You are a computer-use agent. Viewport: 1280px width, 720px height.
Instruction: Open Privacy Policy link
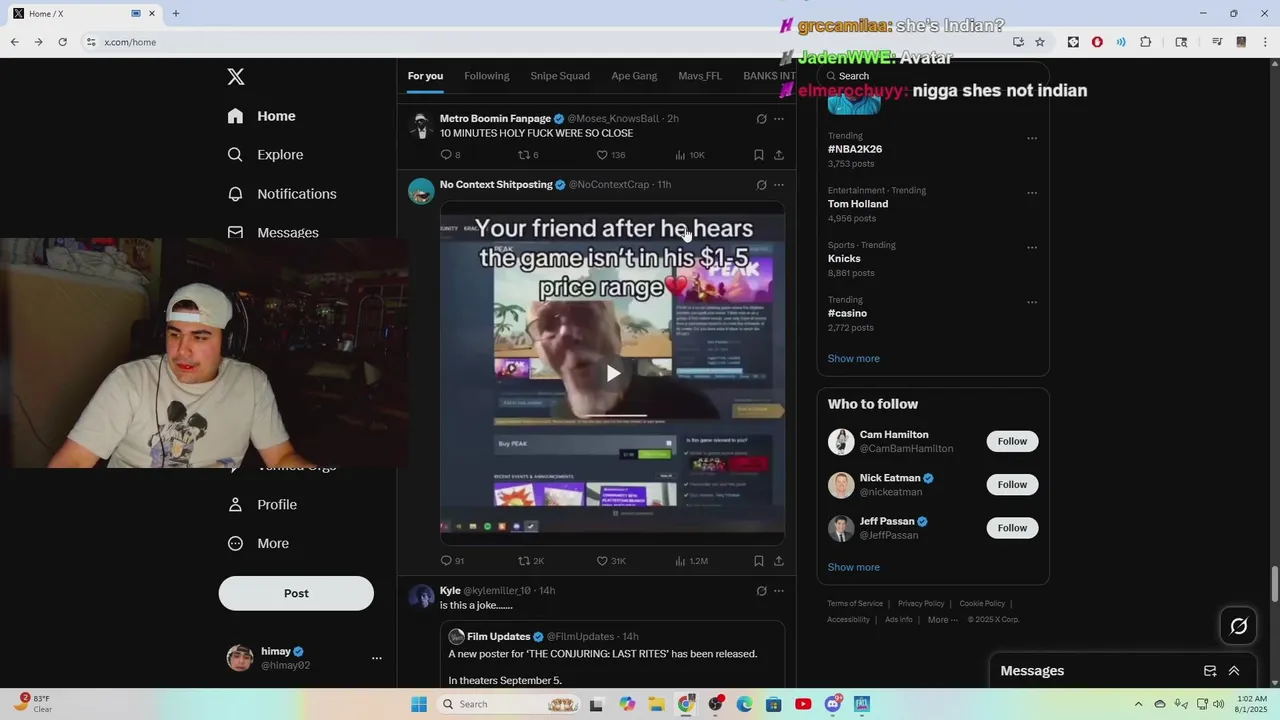(921, 604)
